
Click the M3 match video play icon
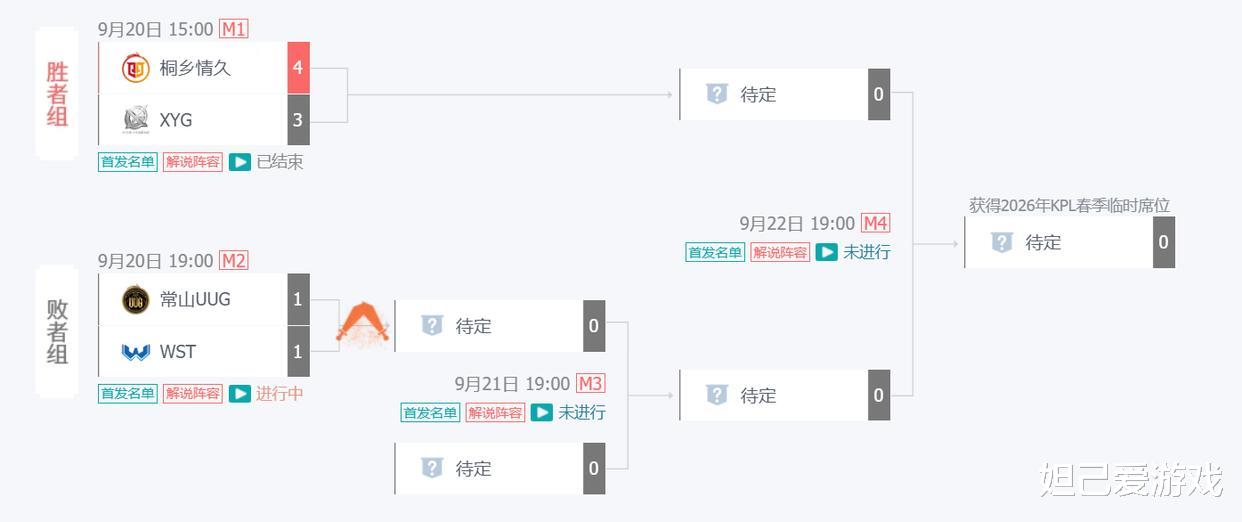tap(542, 412)
